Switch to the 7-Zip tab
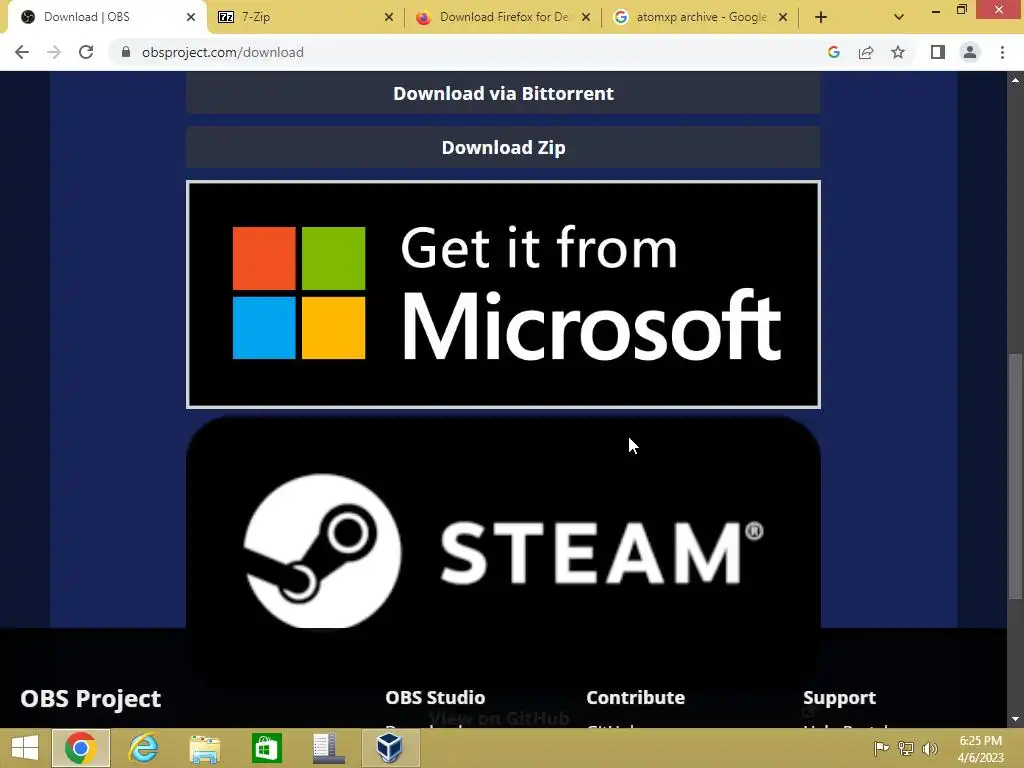The height and width of the screenshot is (768, 1024). pos(306,17)
